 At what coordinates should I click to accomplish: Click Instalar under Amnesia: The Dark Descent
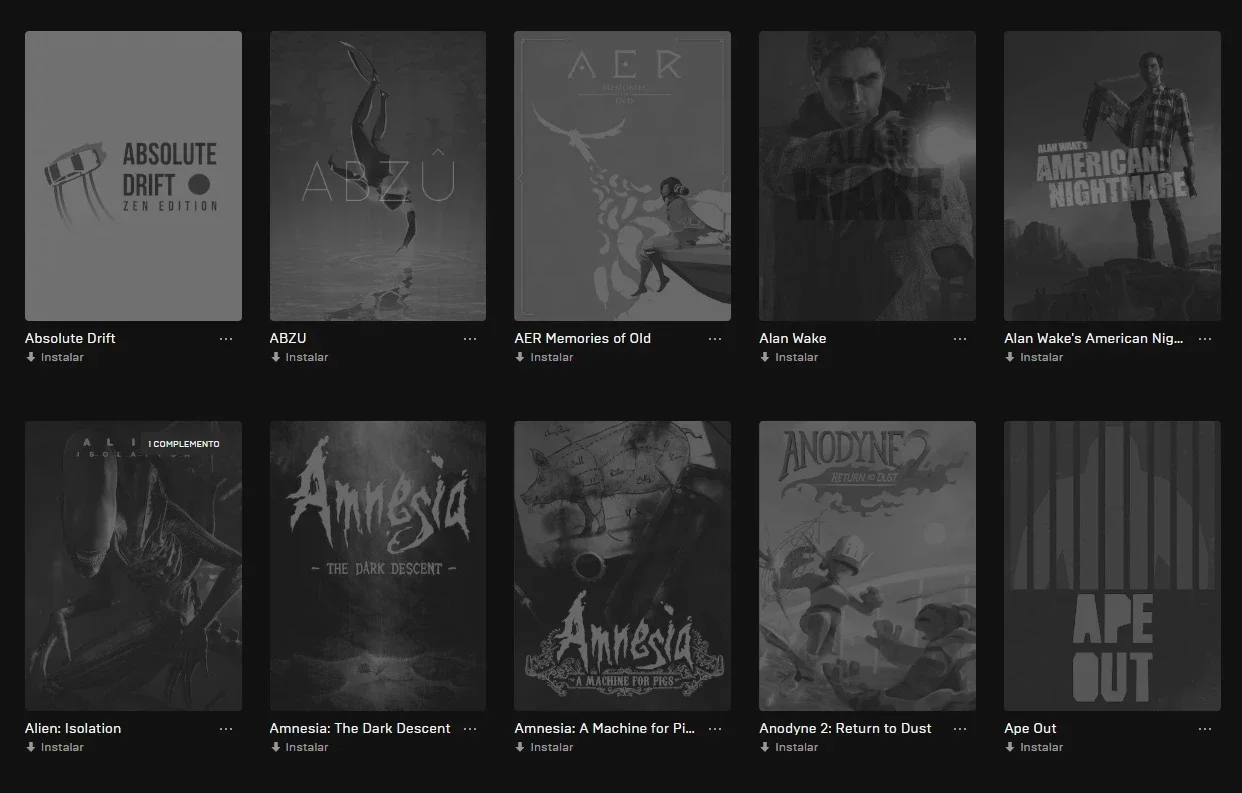point(300,747)
